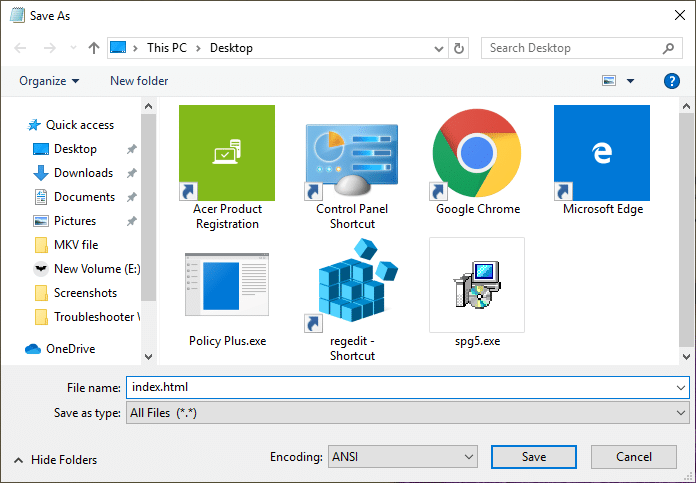Expand the Save as type dropdown
696x483 pixels.
pos(407,412)
